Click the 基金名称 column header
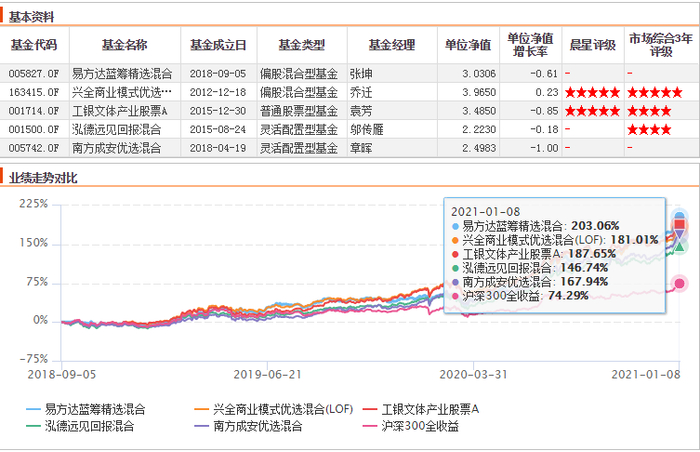Viewport: 700px width, 452px height. [x=125, y=45]
